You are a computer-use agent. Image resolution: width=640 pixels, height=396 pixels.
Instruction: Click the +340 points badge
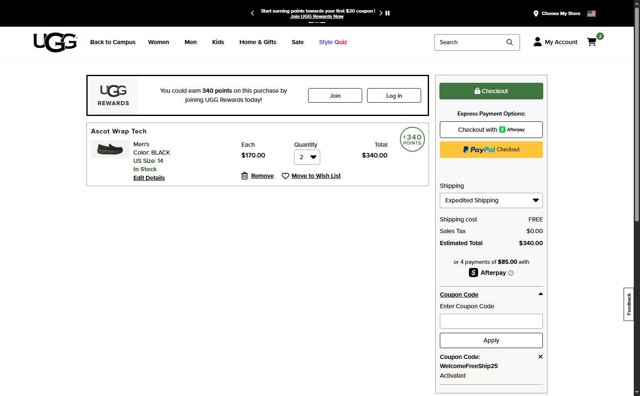click(x=412, y=140)
